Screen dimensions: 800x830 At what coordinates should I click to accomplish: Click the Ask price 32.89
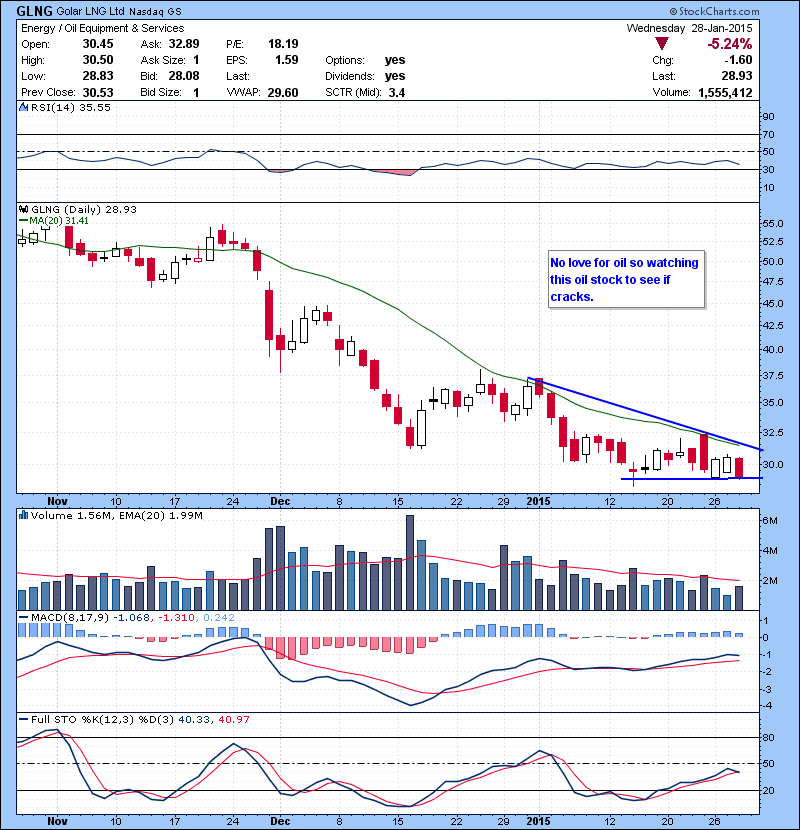(184, 44)
